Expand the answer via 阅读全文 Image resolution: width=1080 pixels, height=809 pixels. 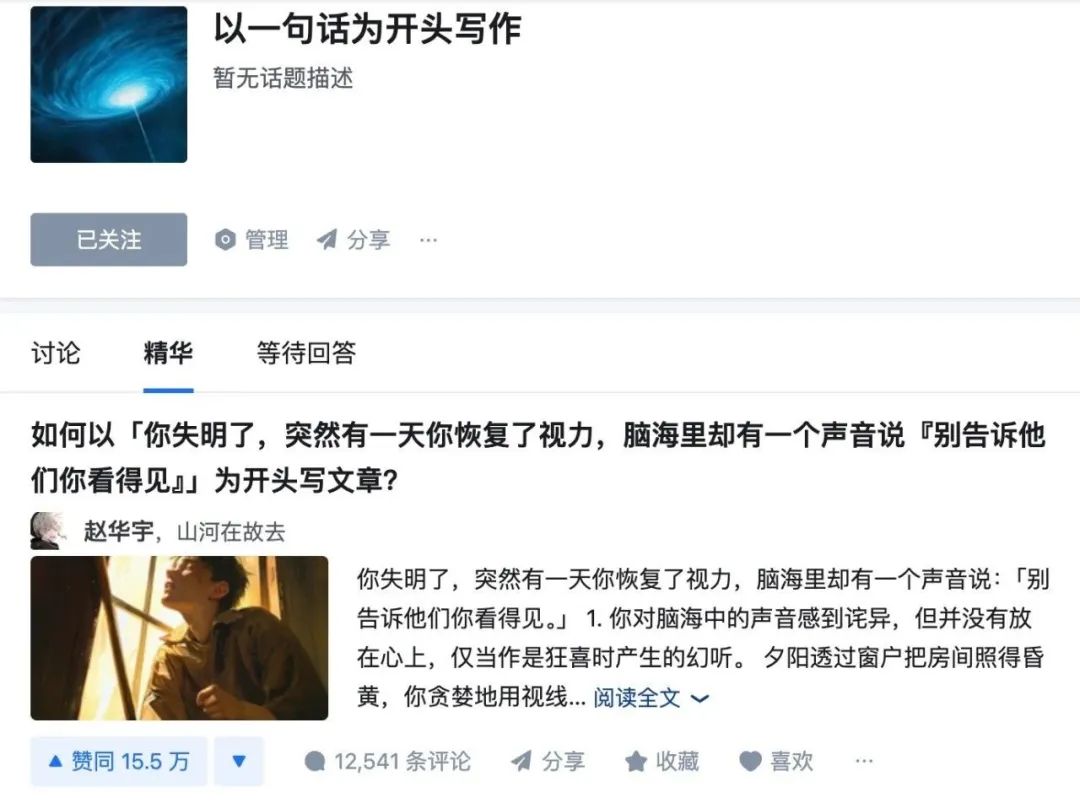(636, 698)
